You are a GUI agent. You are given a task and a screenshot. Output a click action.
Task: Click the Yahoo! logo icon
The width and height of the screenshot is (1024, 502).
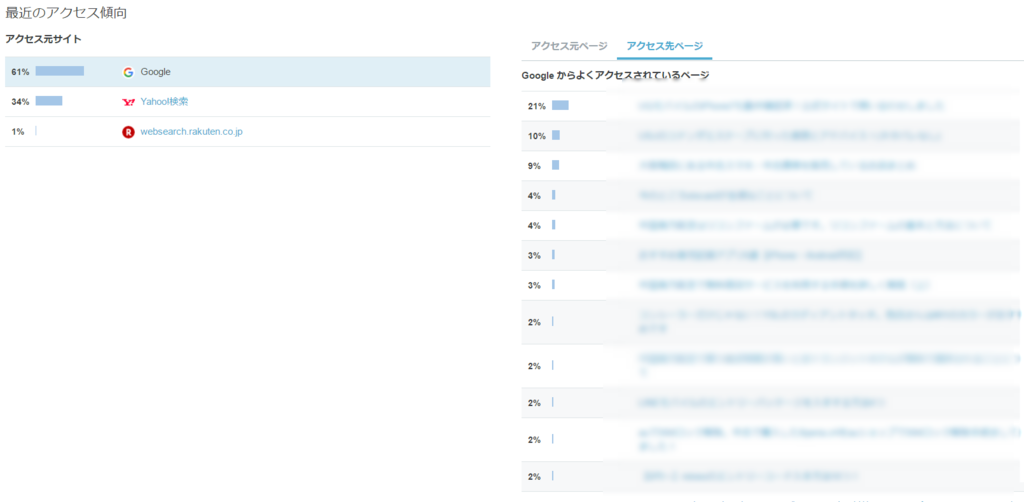[128, 102]
